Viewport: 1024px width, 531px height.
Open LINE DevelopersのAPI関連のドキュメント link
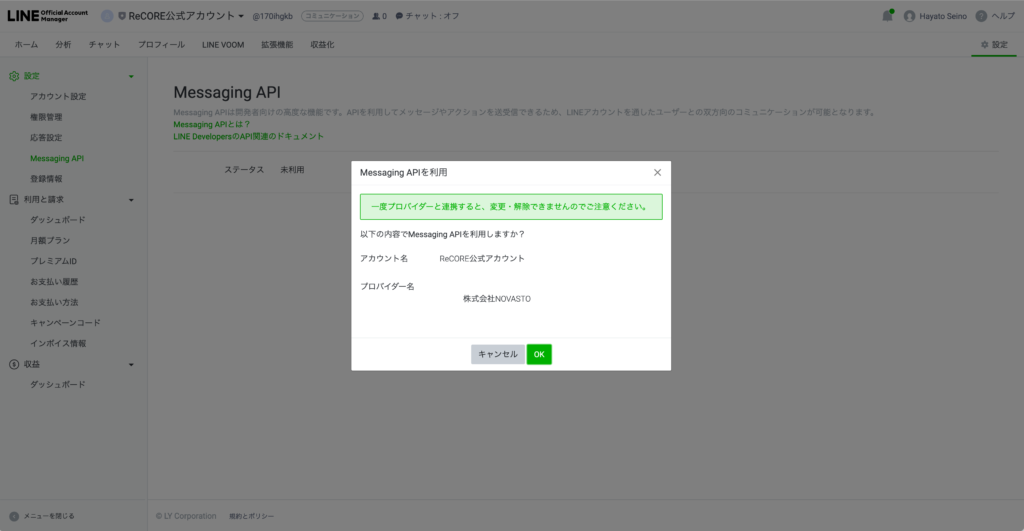248,137
